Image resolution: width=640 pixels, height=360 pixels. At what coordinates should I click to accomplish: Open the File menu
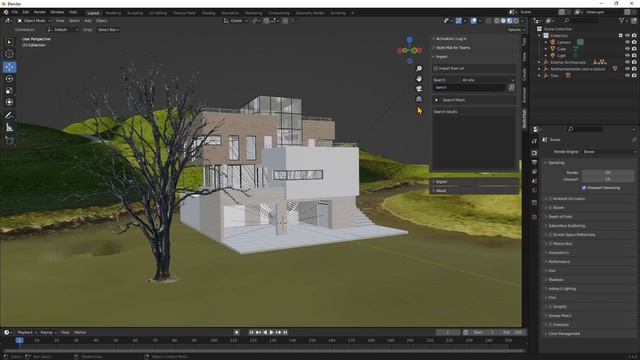coord(15,13)
